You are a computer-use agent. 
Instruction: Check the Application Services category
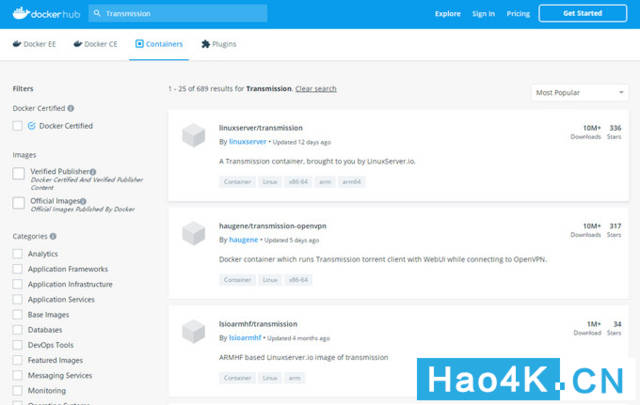18,299
